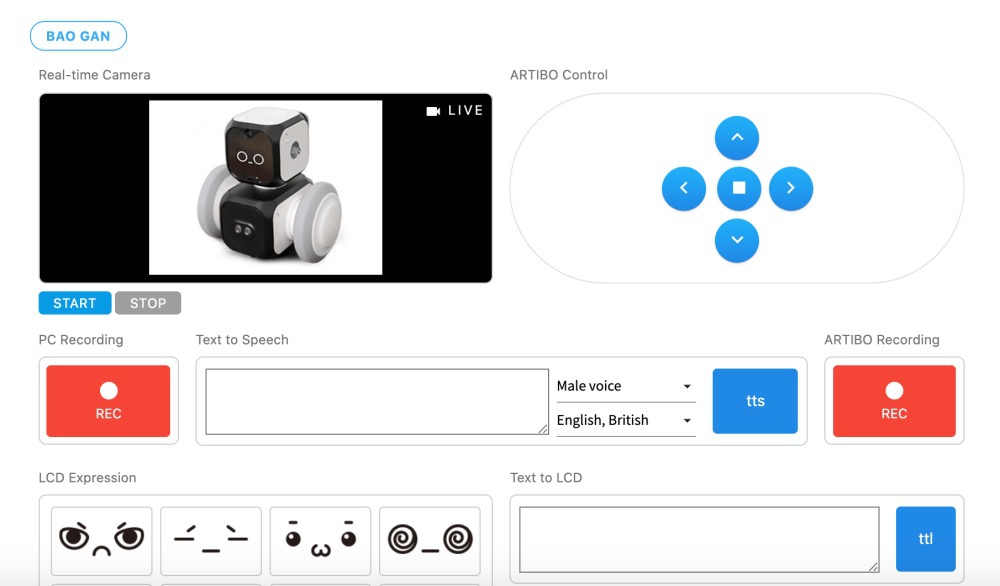The width and height of the screenshot is (1000, 586).
Task: Click the START camera button
Action: coord(75,303)
